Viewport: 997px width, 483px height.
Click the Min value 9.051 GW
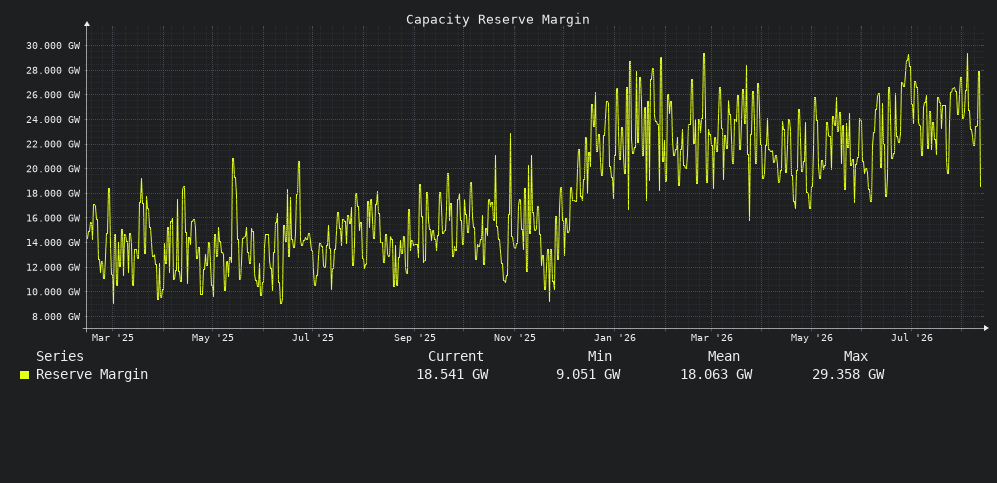[588, 374]
